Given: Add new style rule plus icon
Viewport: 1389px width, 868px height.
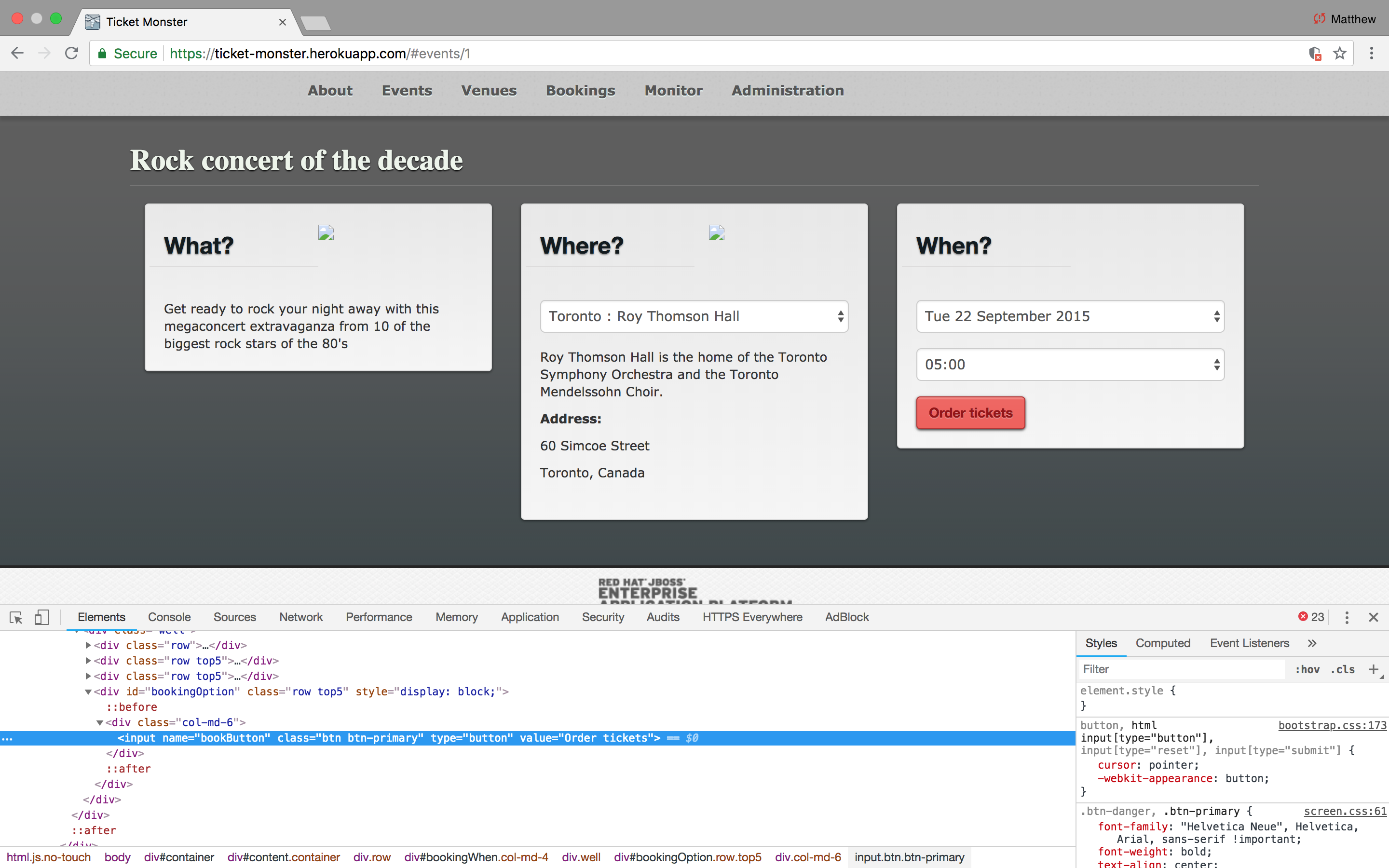Looking at the screenshot, I should tap(1373, 669).
